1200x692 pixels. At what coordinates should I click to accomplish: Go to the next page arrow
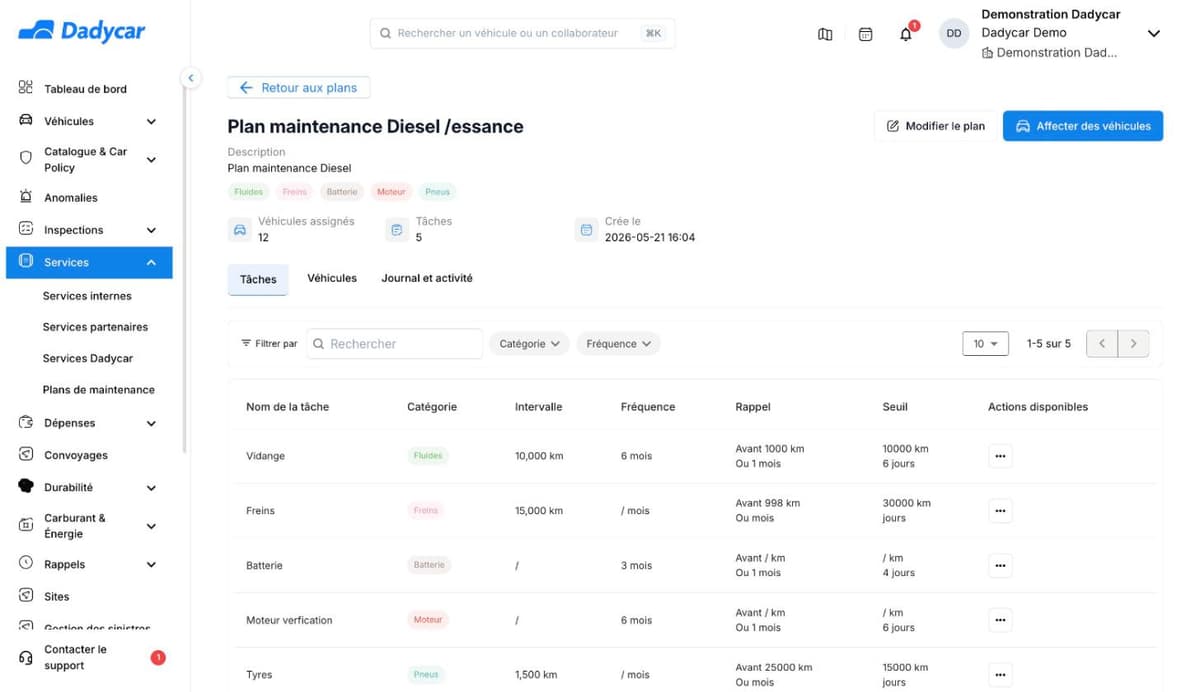[1133, 343]
